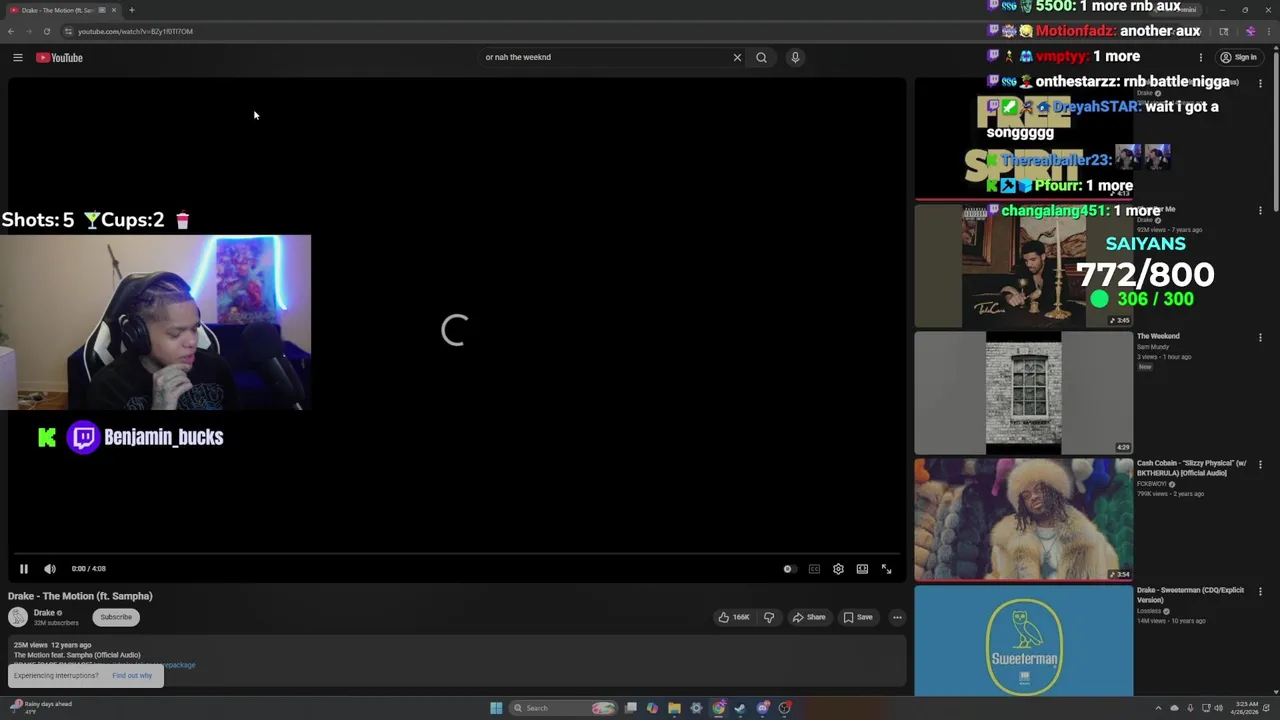Viewport: 1280px width, 720px height.
Task: Pause the video playback
Action: 24,569
